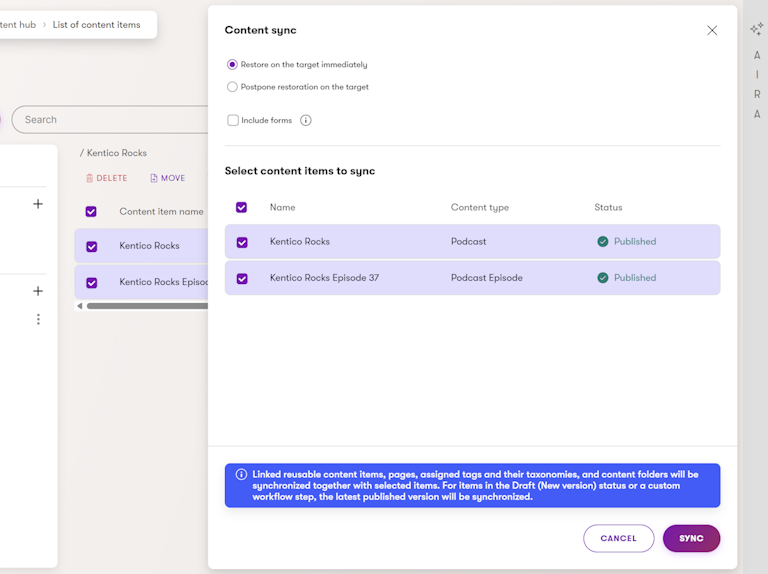The height and width of the screenshot is (574, 768).
Task: Uncheck Kentico Rocks in background content list
Action: pyautogui.click(x=92, y=246)
